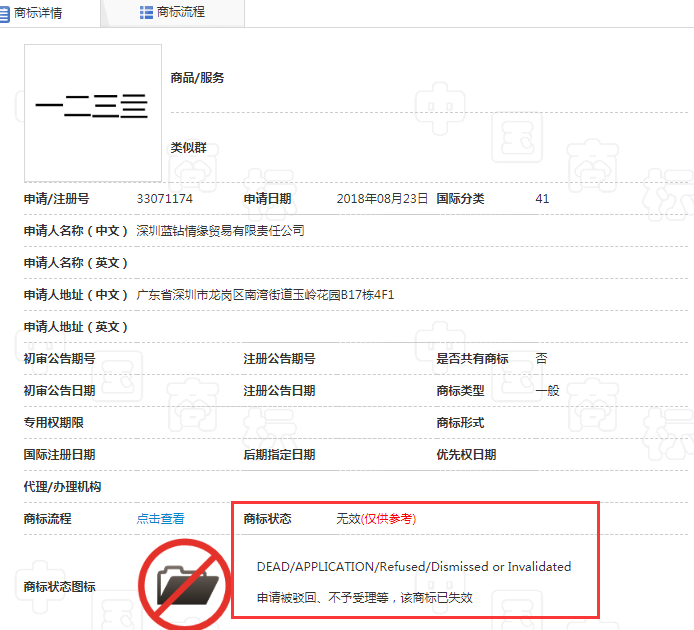
Task: Click the 商标流程 row label
Action: (47, 518)
